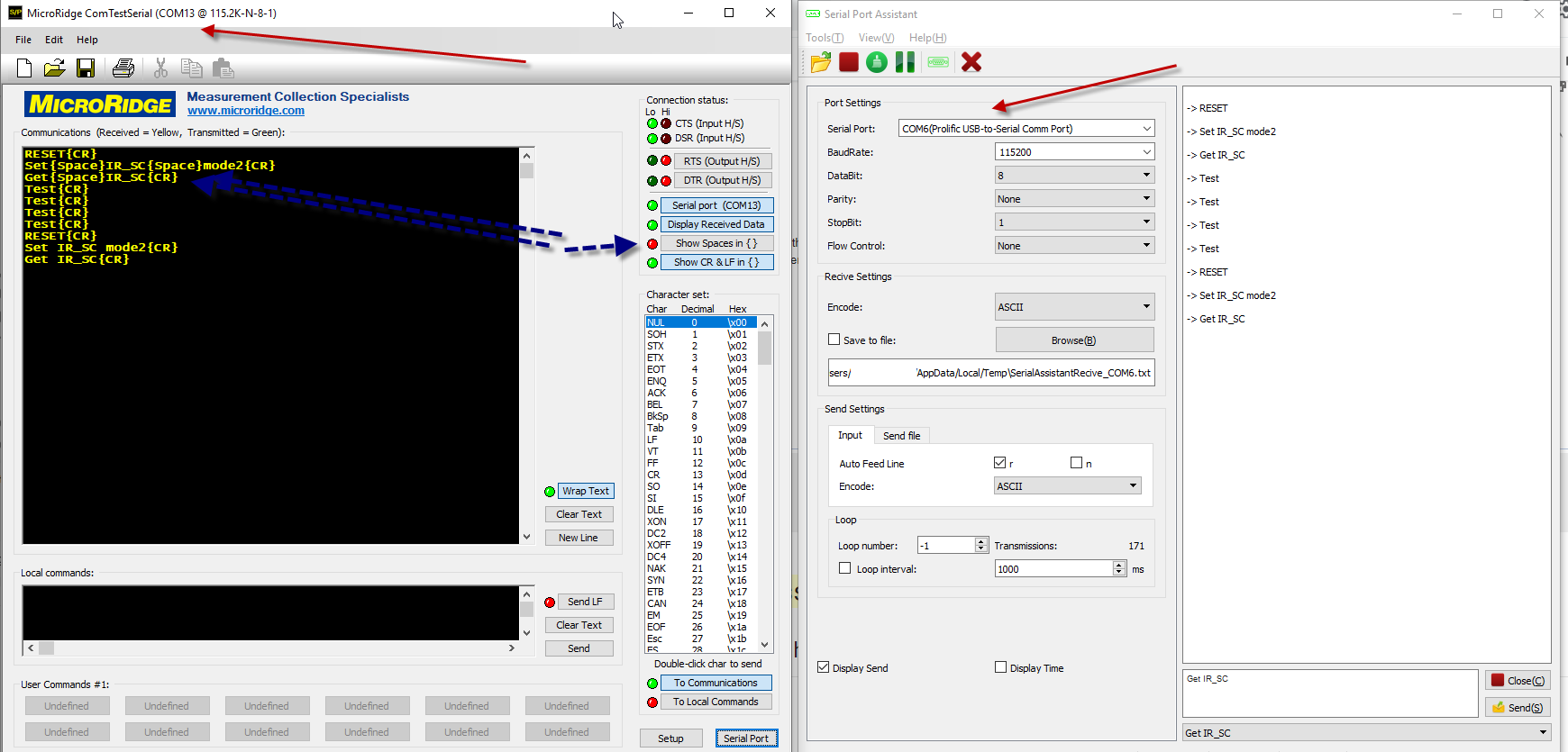Screen dimensions: 1568x752
Task: Click the red stop square icon in Serial Port Assistant
Action: pyautogui.click(x=849, y=62)
